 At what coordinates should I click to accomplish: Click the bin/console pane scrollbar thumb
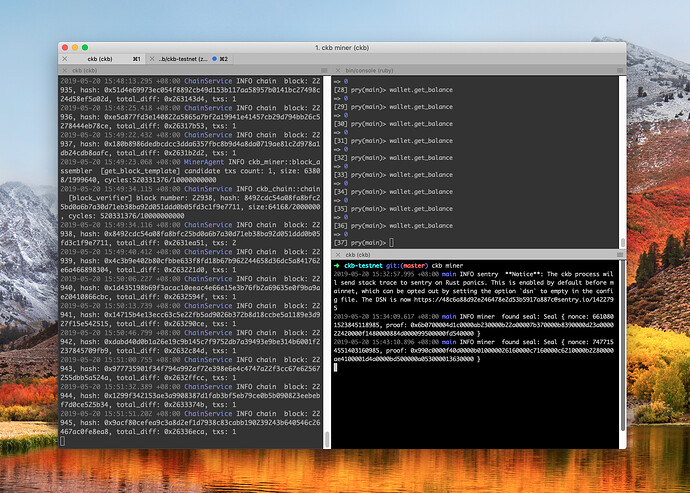tap(623, 243)
